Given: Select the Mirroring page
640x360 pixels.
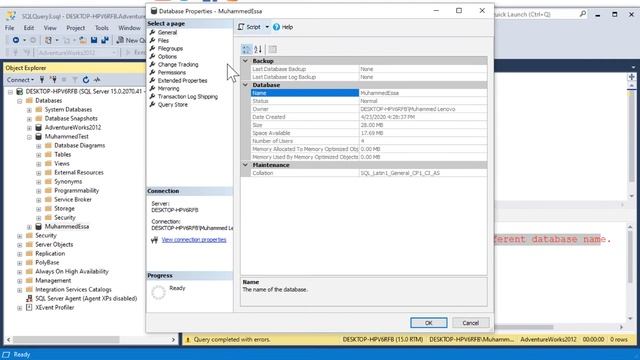Looking at the screenshot, I should pos(168,88).
